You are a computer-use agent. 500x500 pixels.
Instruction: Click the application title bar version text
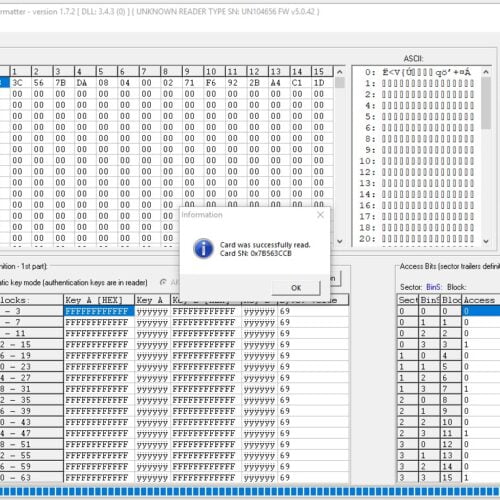pyautogui.click(x=160, y=12)
